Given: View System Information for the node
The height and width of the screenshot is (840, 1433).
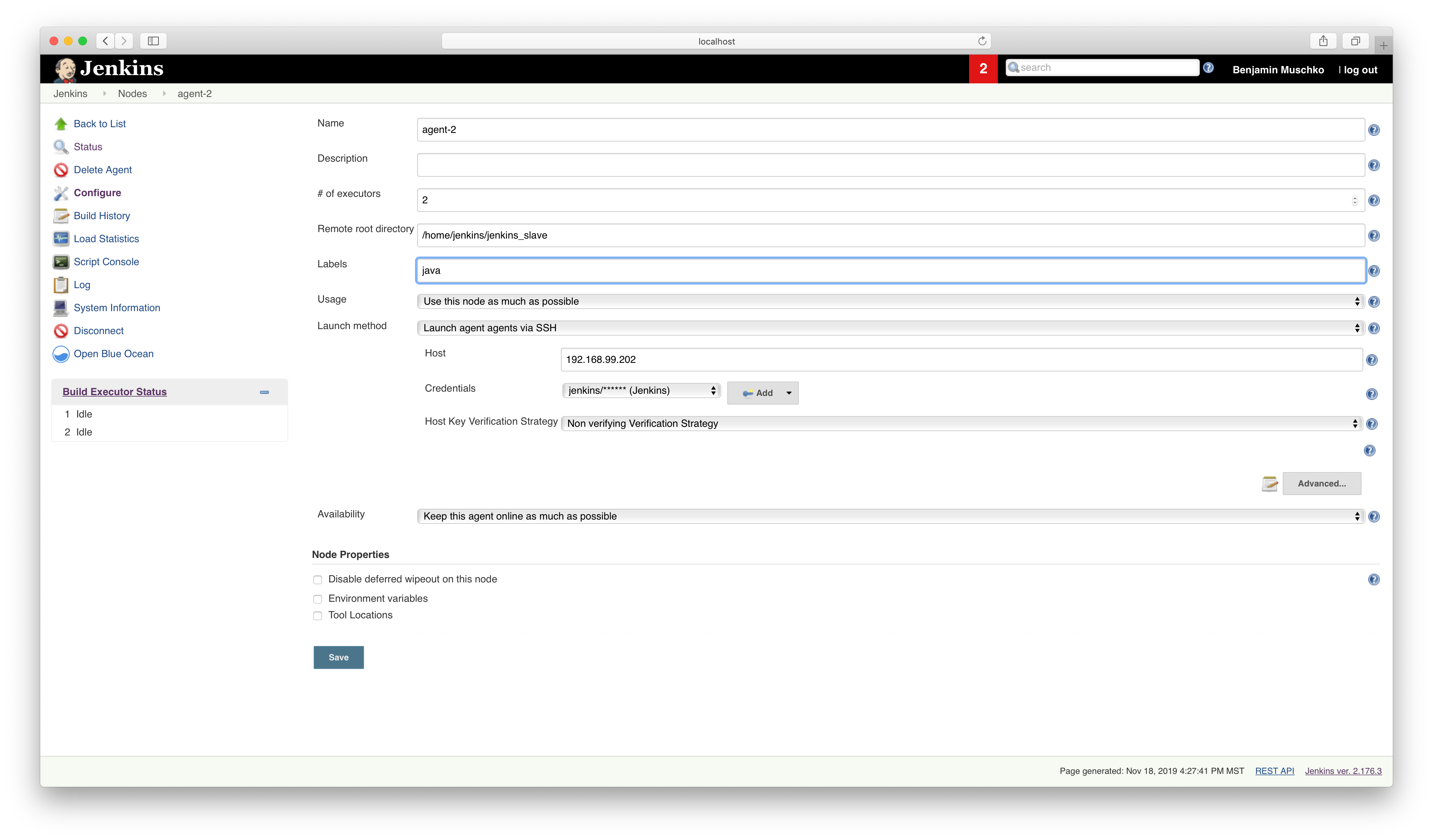Looking at the screenshot, I should [116, 308].
